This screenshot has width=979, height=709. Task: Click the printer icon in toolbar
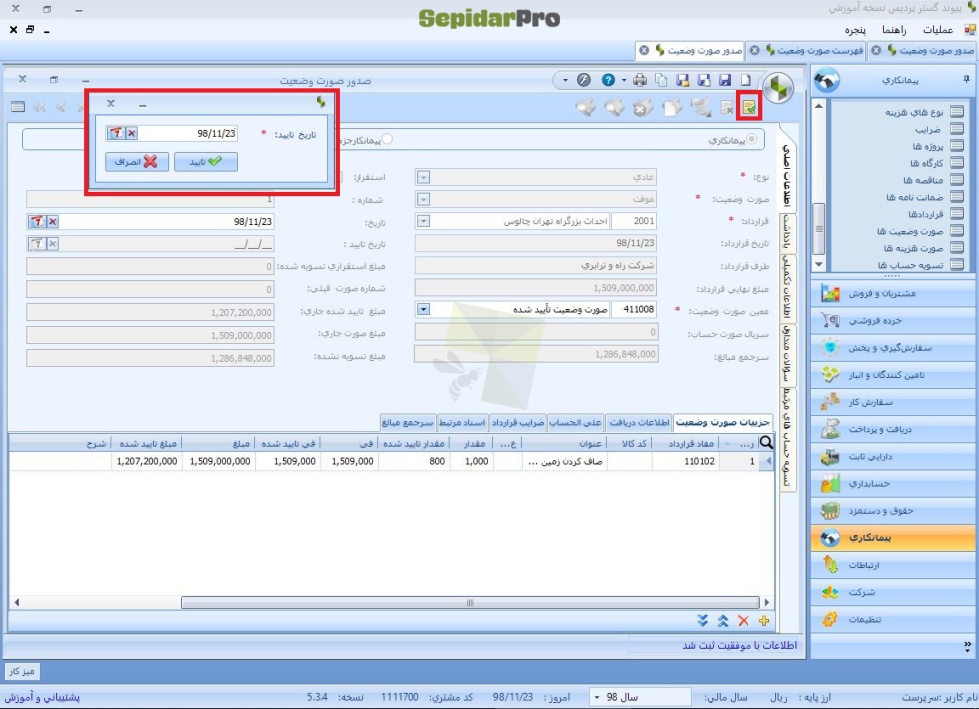pos(640,80)
